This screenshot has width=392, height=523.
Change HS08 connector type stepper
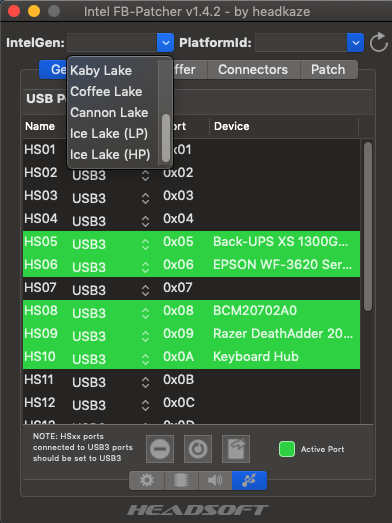pos(145,313)
